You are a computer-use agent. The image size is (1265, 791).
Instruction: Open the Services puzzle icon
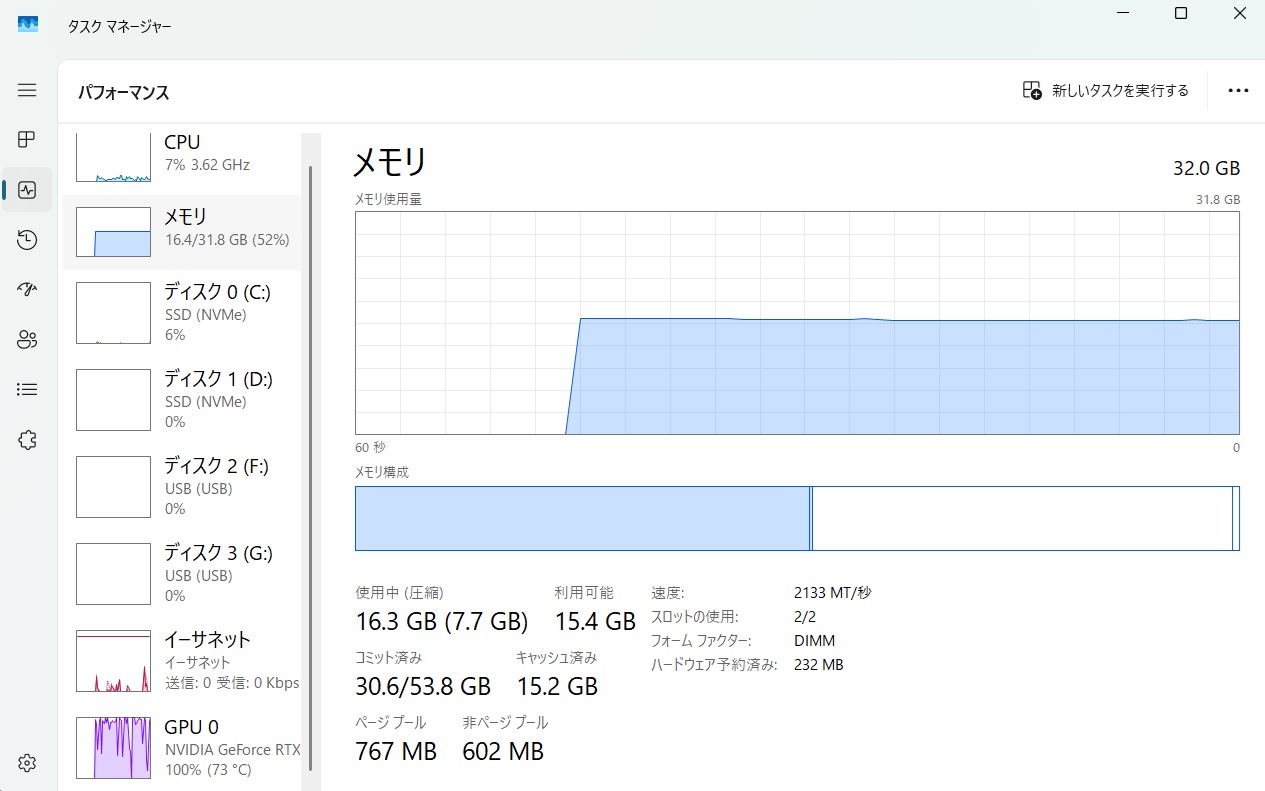[x=27, y=440]
